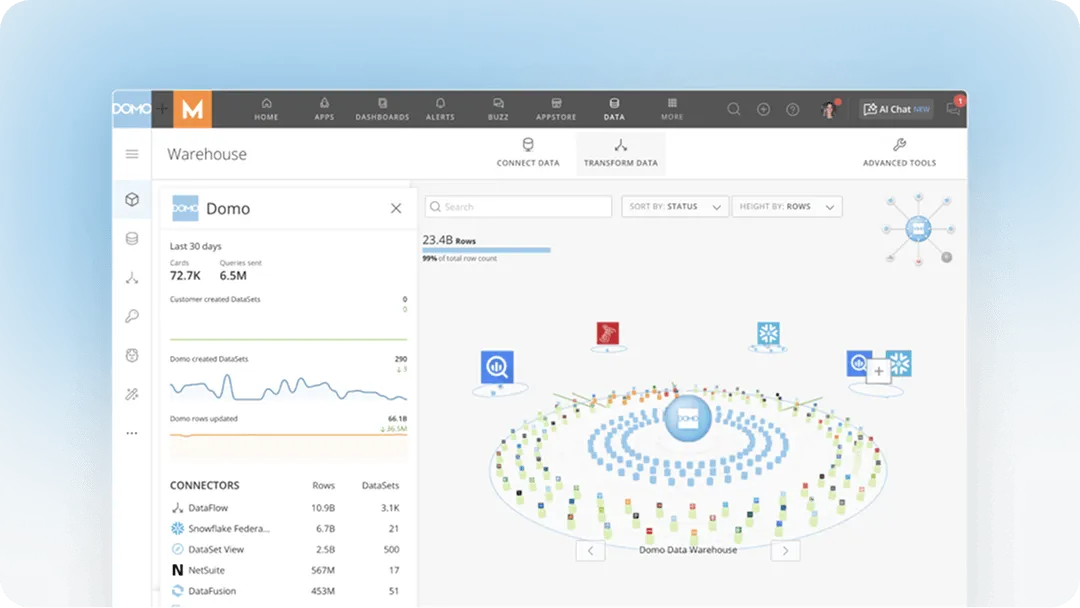Select the DataSet View connector row
Screen dimensions: 1080x608
pyautogui.click(x=285, y=549)
